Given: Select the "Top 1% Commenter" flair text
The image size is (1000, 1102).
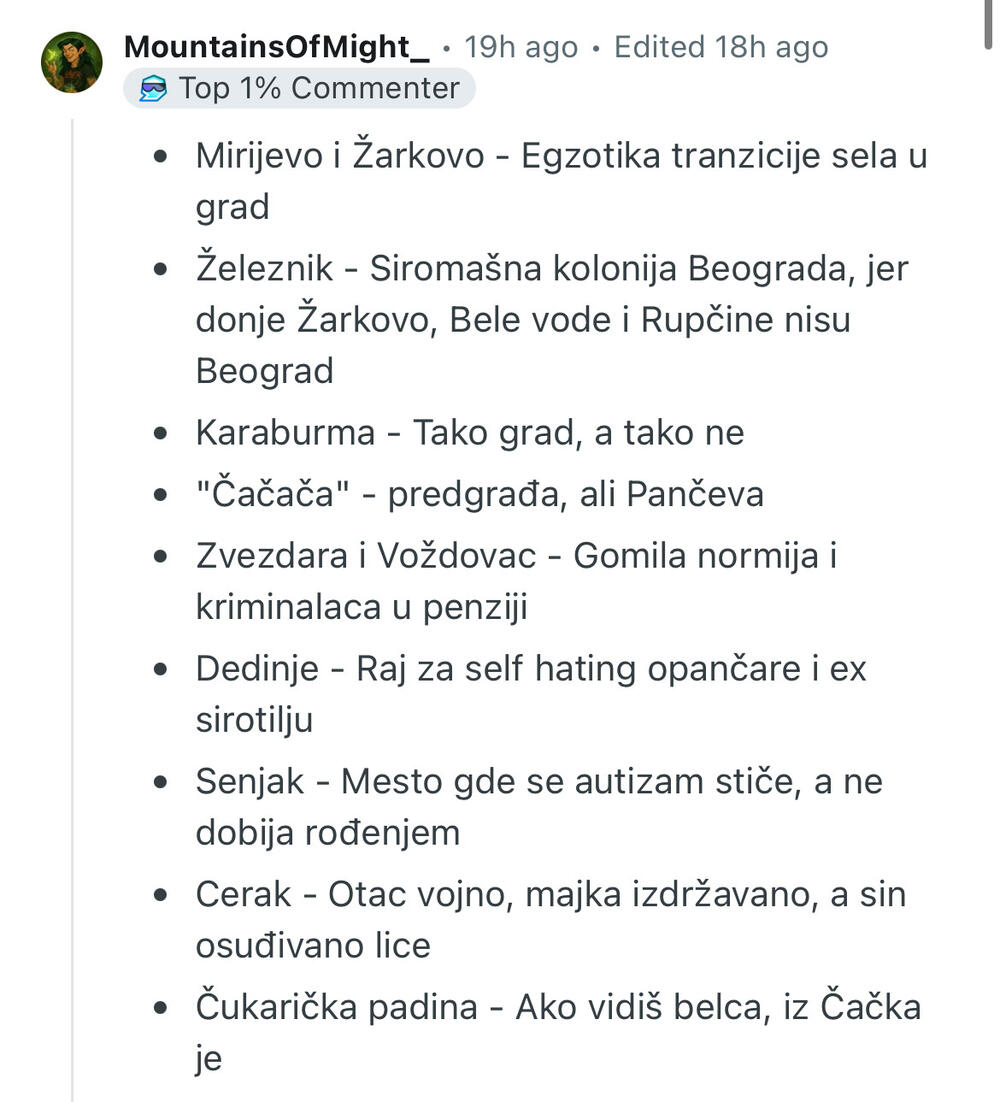Looking at the screenshot, I should click(319, 89).
